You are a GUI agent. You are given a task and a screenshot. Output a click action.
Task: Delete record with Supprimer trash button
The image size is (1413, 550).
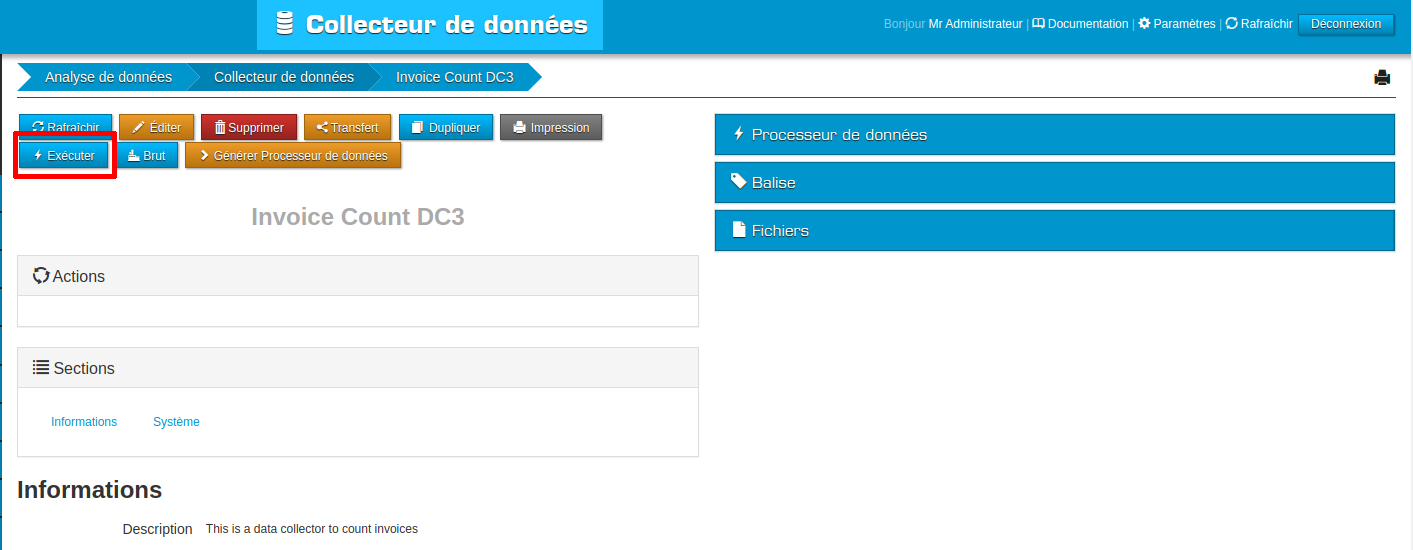(x=249, y=128)
